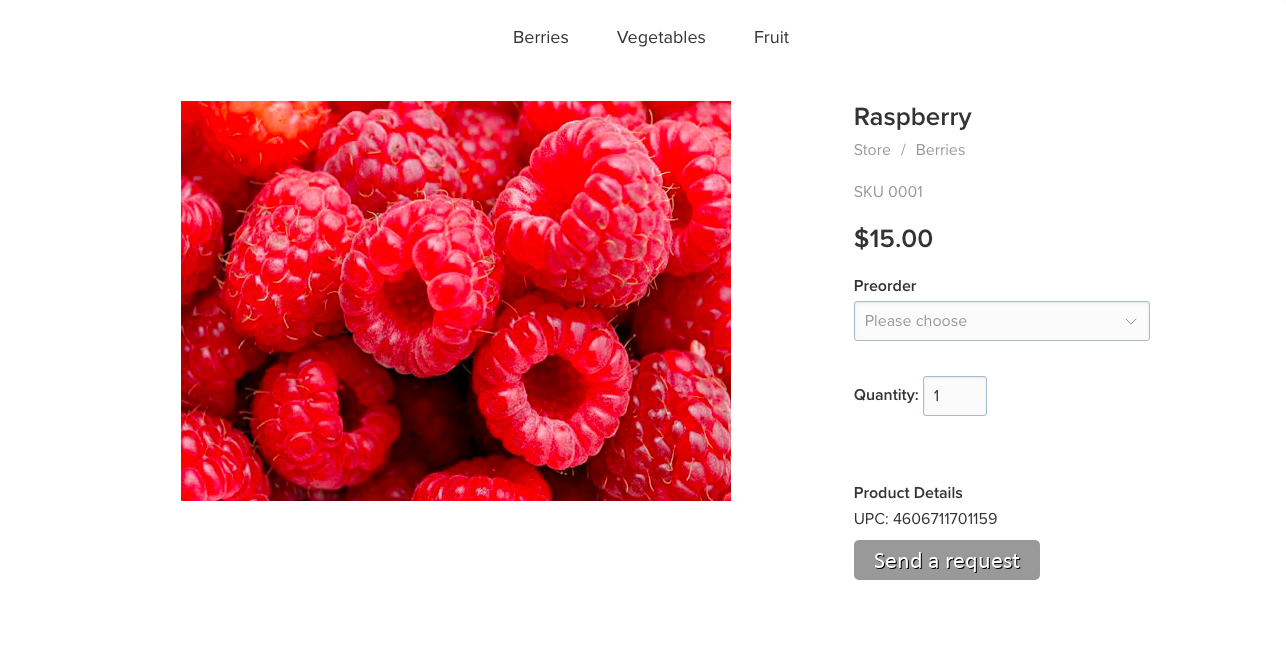Open the Preorder options dropdown
This screenshot has height=667, width=1286.
point(1002,321)
